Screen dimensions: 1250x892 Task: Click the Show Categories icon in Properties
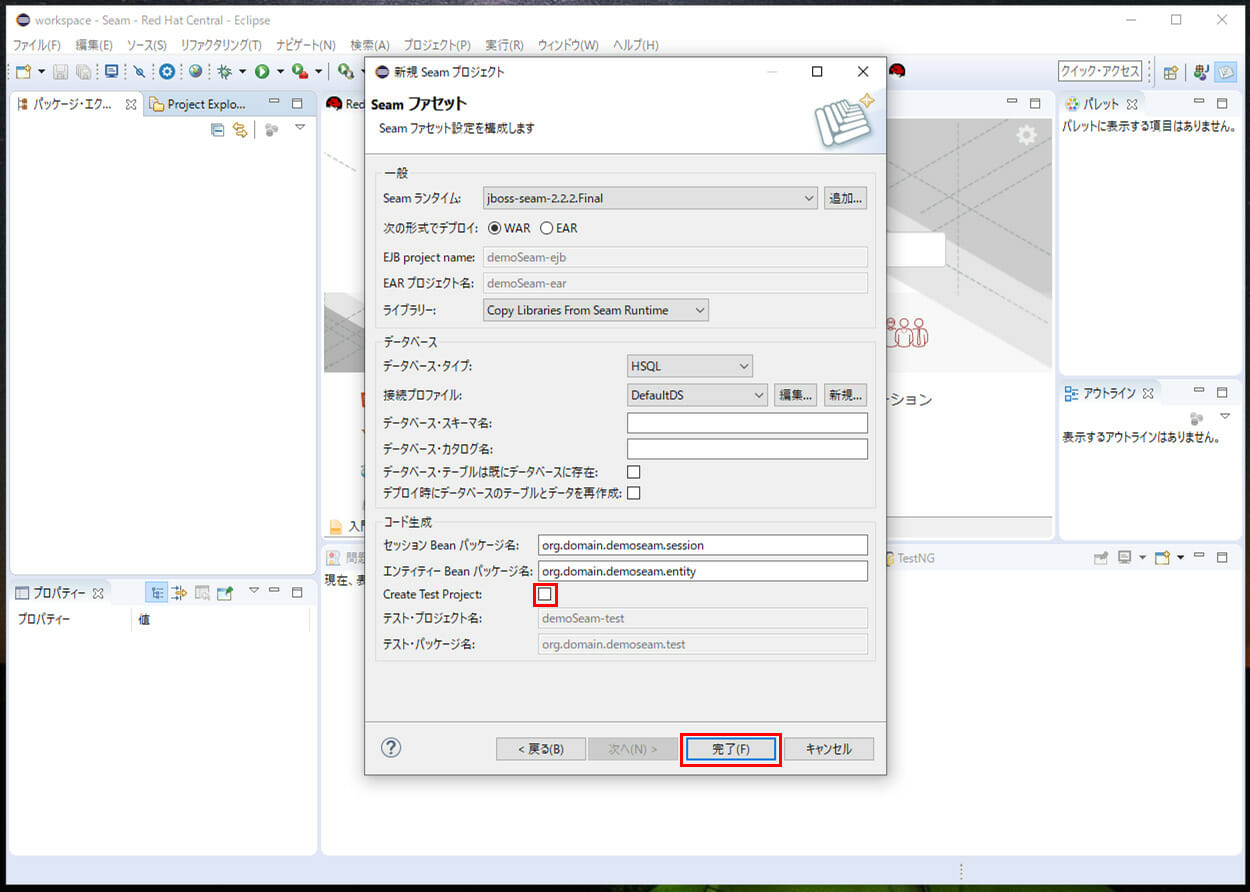(157, 593)
